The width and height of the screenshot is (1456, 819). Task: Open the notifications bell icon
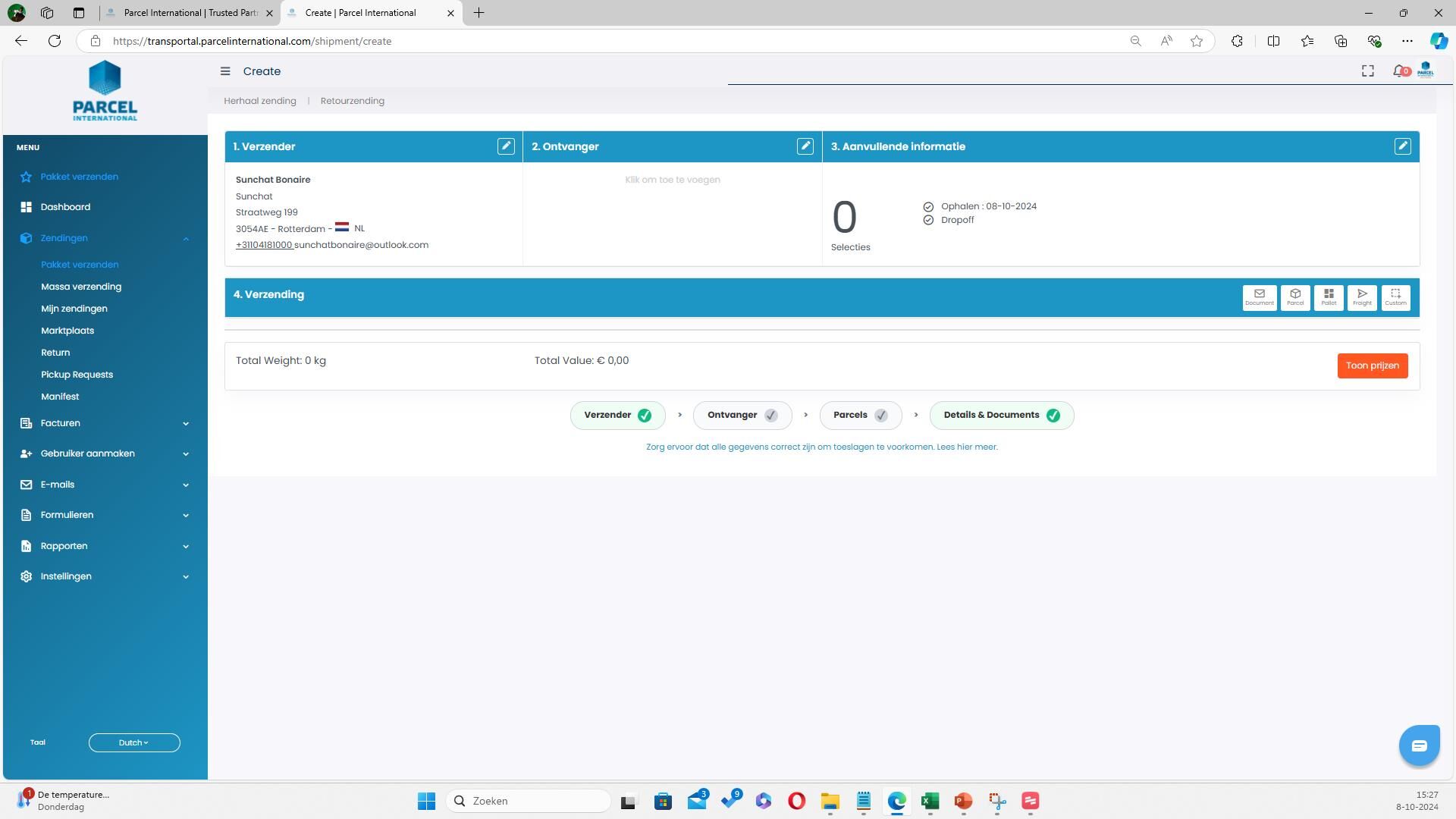click(x=1399, y=71)
